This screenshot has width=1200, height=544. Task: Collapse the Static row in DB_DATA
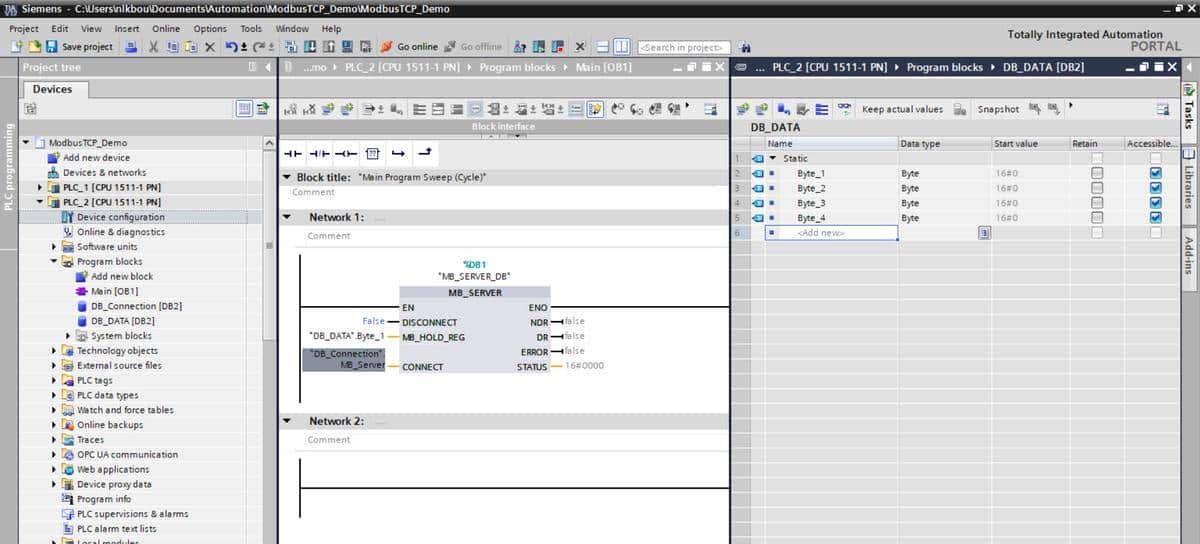(x=773, y=158)
